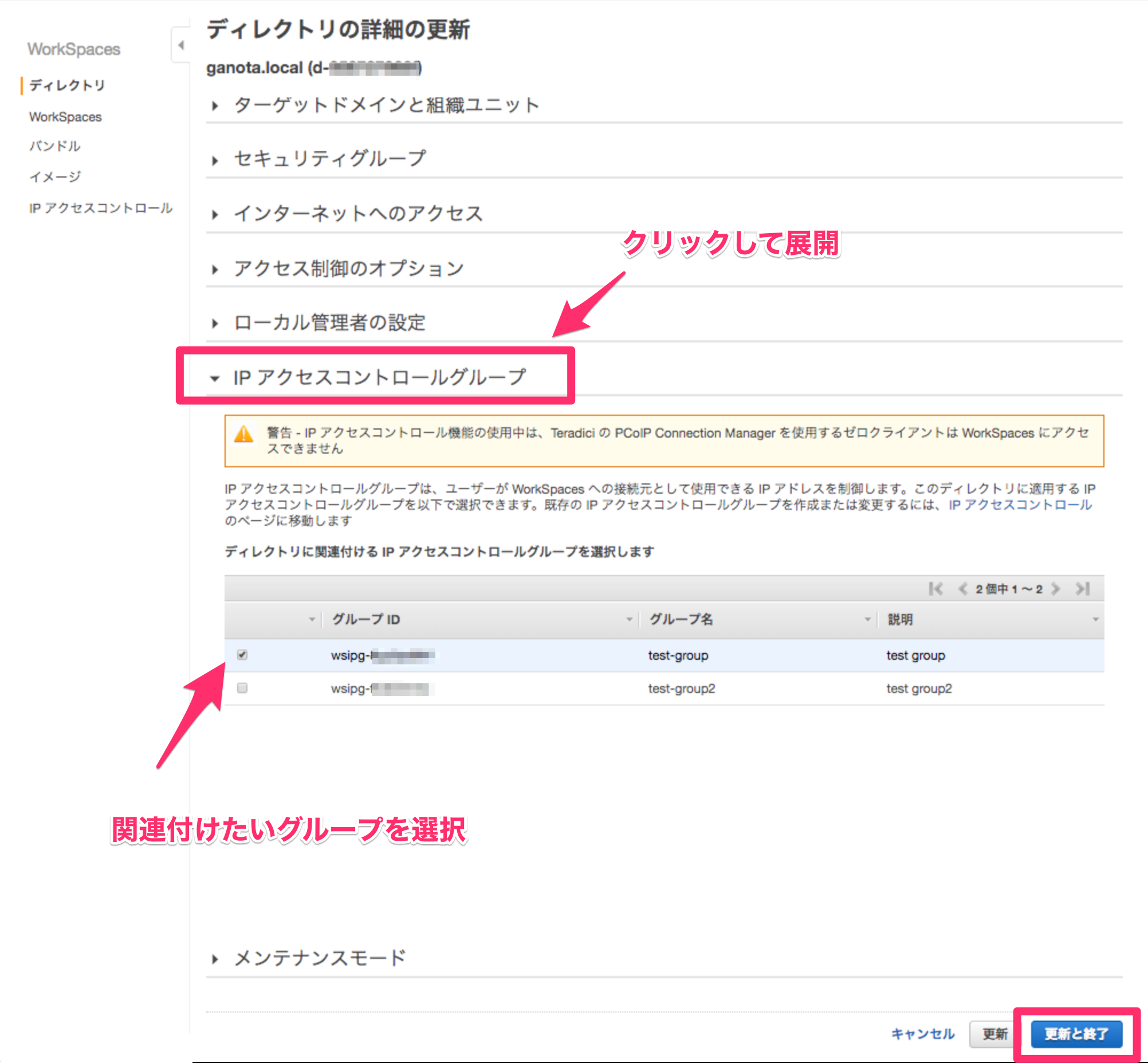Select バンドル in the sidebar
The width and height of the screenshot is (1148, 1063).
point(54,146)
